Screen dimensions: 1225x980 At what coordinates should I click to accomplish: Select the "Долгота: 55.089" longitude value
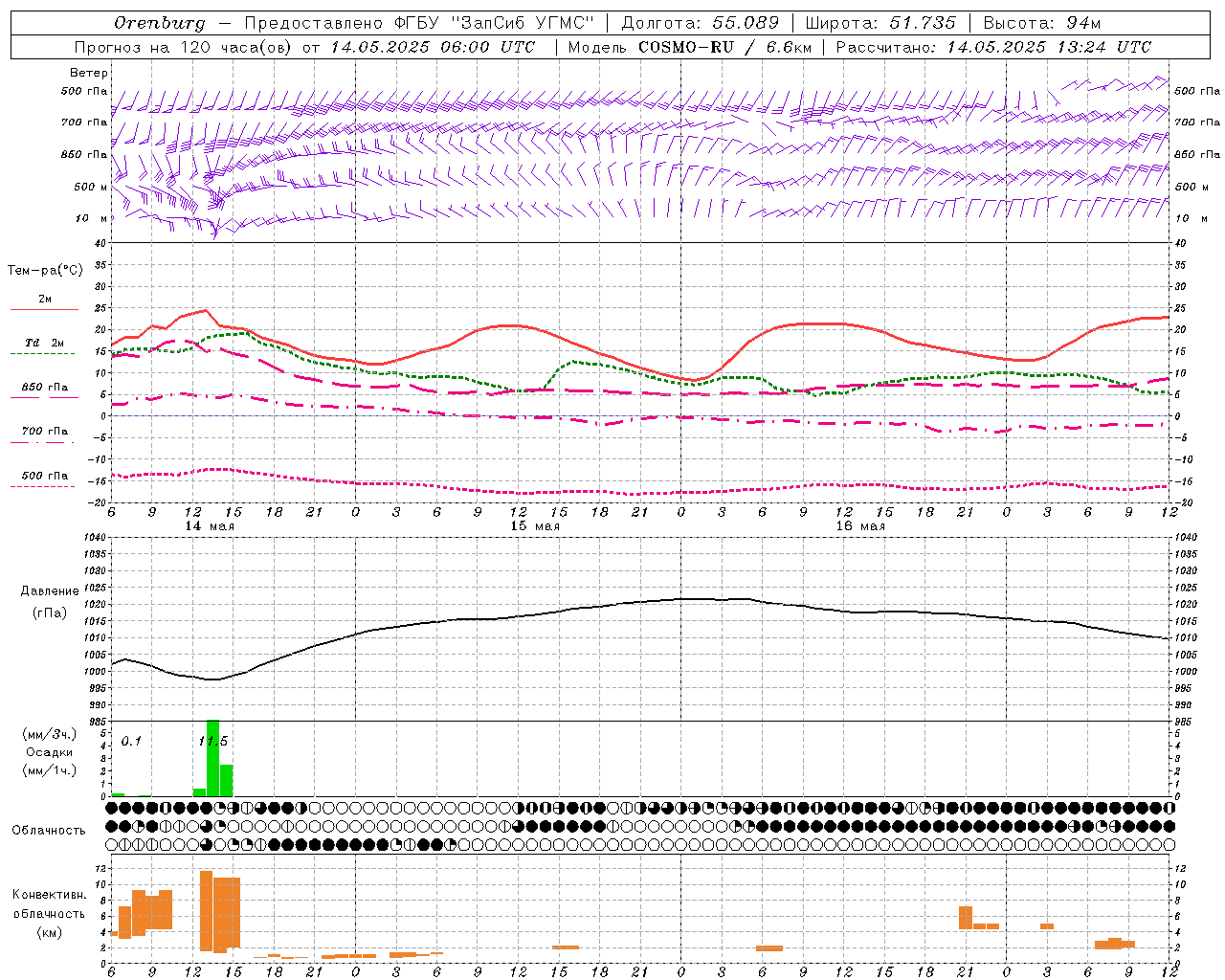701,23
